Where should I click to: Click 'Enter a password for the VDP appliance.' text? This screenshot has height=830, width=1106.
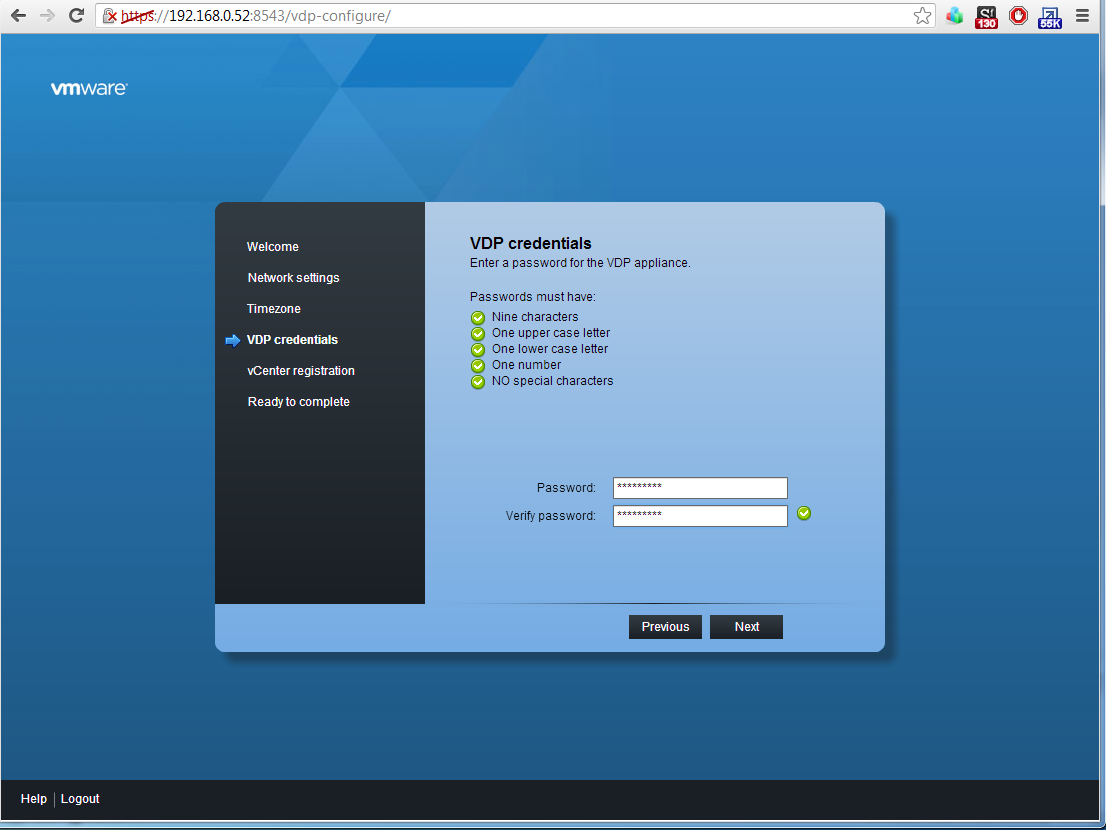pyautogui.click(x=580, y=263)
